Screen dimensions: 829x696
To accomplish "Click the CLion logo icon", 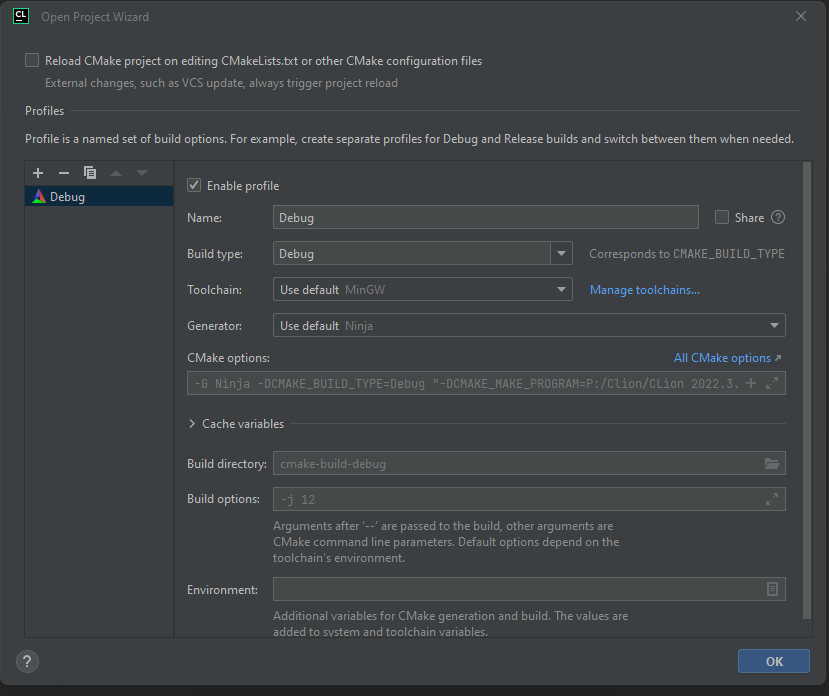I will coord(21,16).
